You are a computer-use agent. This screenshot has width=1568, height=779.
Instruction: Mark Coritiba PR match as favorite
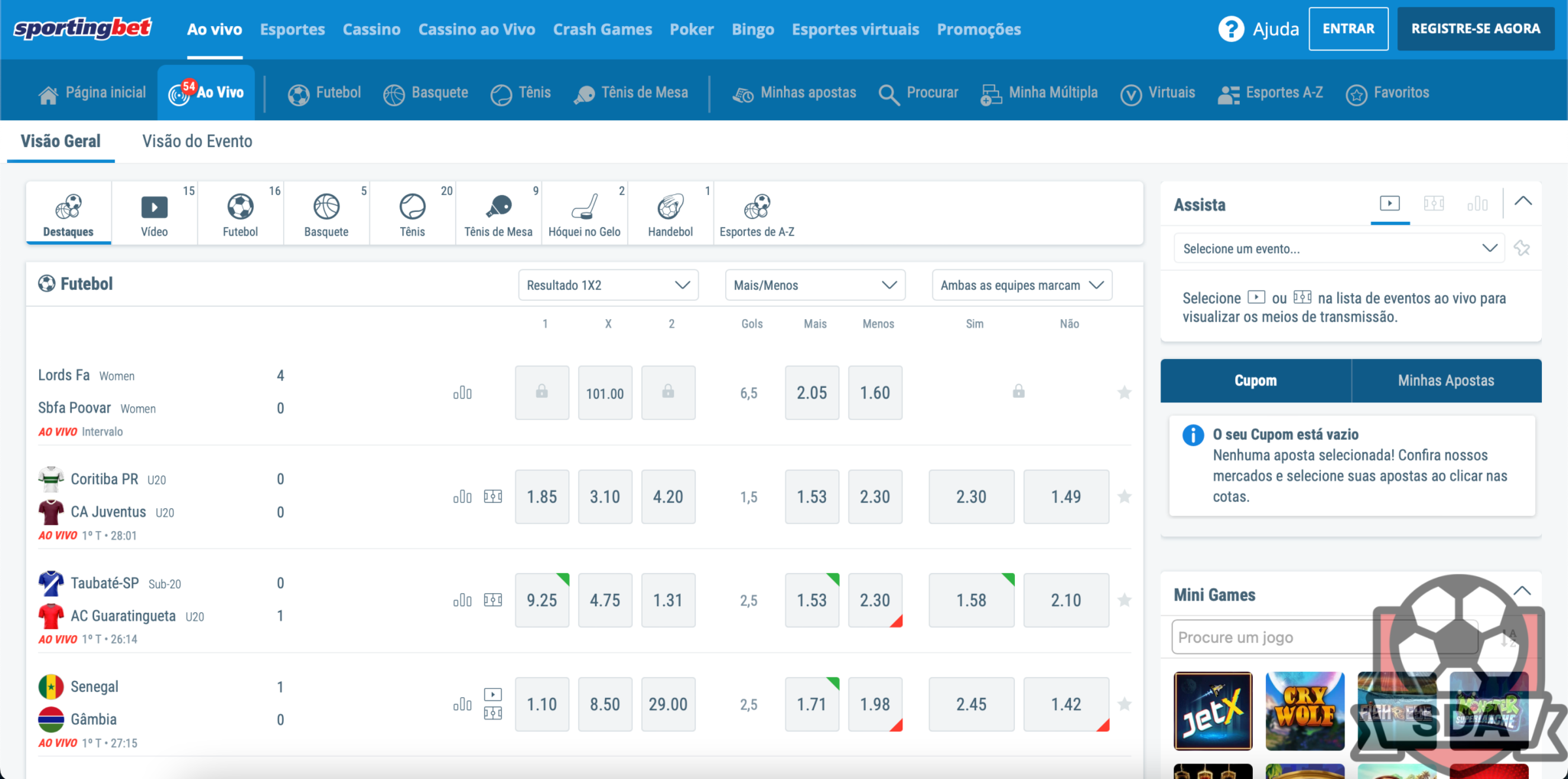1124,497
